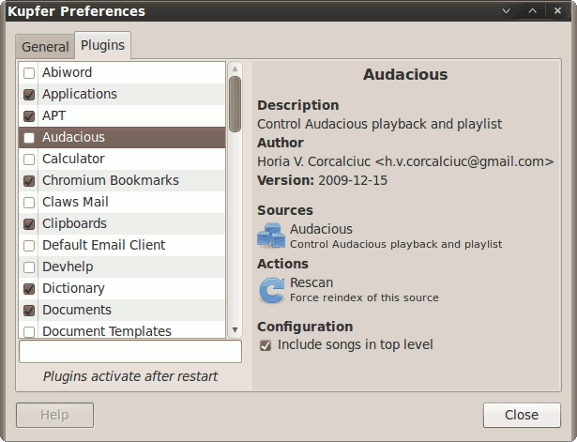Select the Plugins tab
577x442 pixels.
click(103, 45)
